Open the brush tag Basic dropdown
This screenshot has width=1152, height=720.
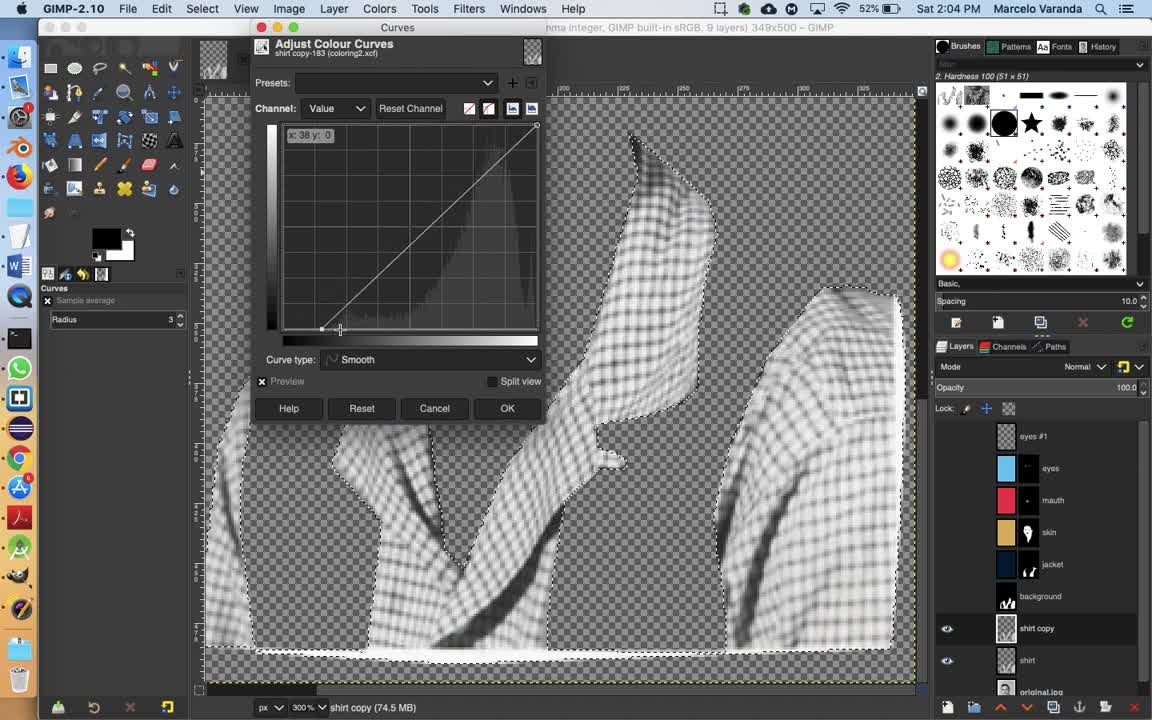pos(1040,284)
